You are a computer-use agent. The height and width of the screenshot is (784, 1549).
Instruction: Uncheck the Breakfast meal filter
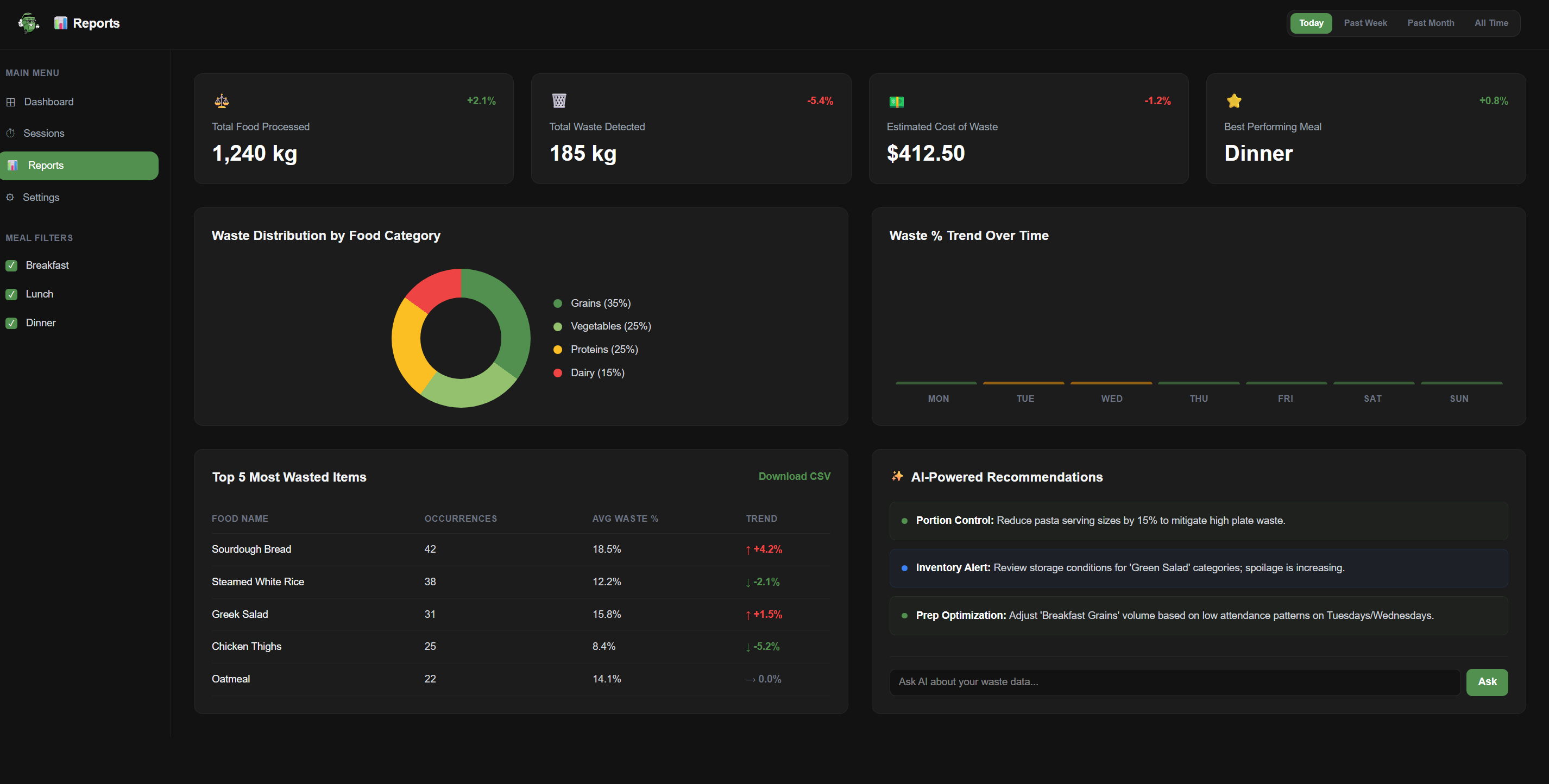coord(11,265)
